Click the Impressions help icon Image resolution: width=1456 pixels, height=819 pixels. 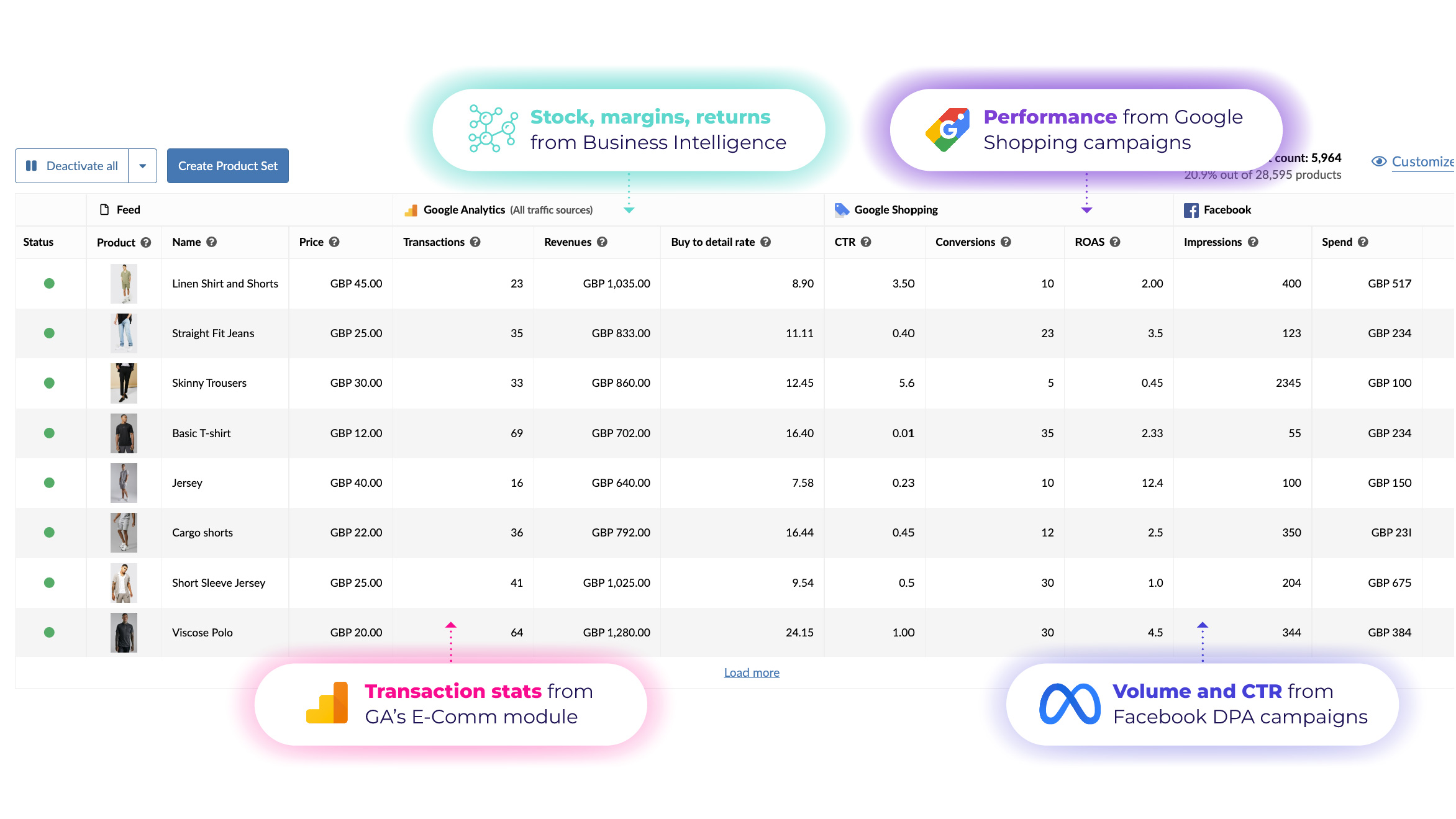(x=1253, y=242)
